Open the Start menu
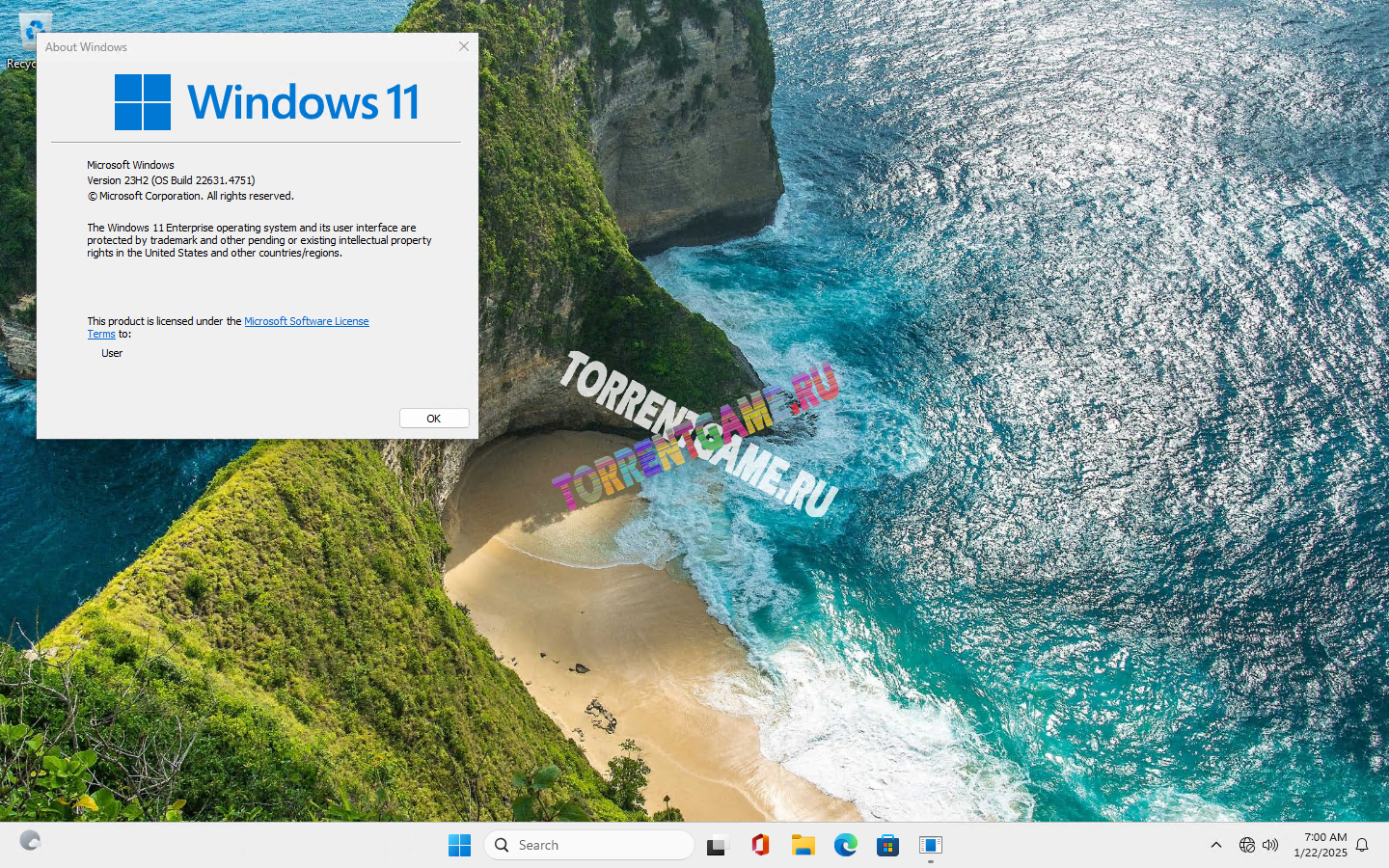Viewport: 1389px width, 868px height. point(459,846)
